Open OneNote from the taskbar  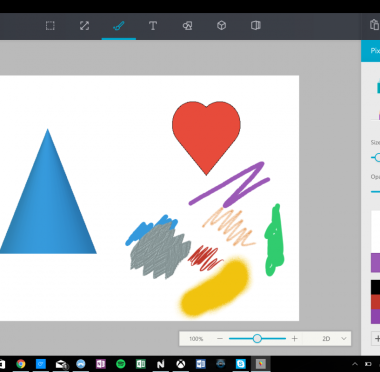pos(101,364)
